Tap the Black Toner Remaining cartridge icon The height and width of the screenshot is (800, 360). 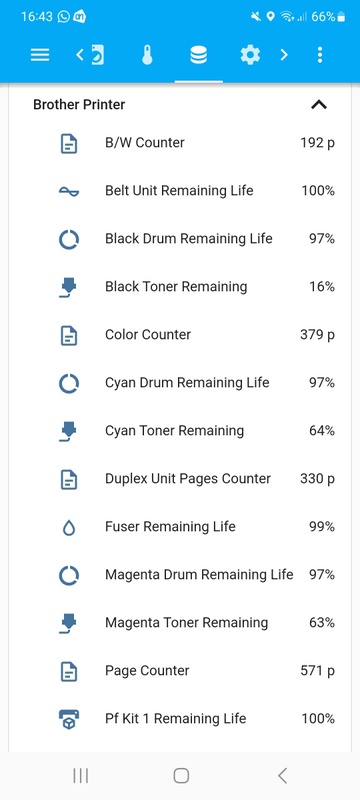[x=68, y=287]
